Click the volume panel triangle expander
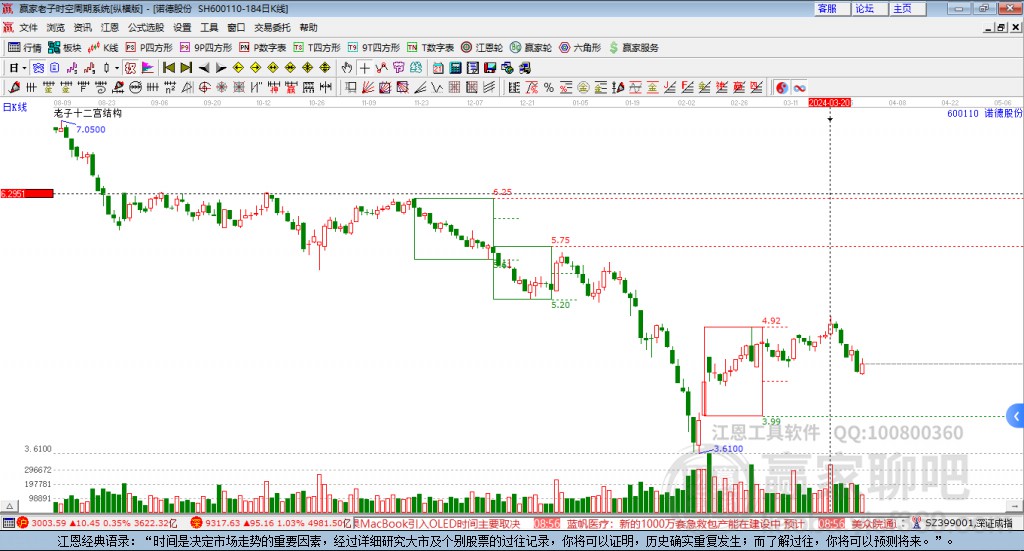The height and width of the screenshot is (551, 1024). 10,506
